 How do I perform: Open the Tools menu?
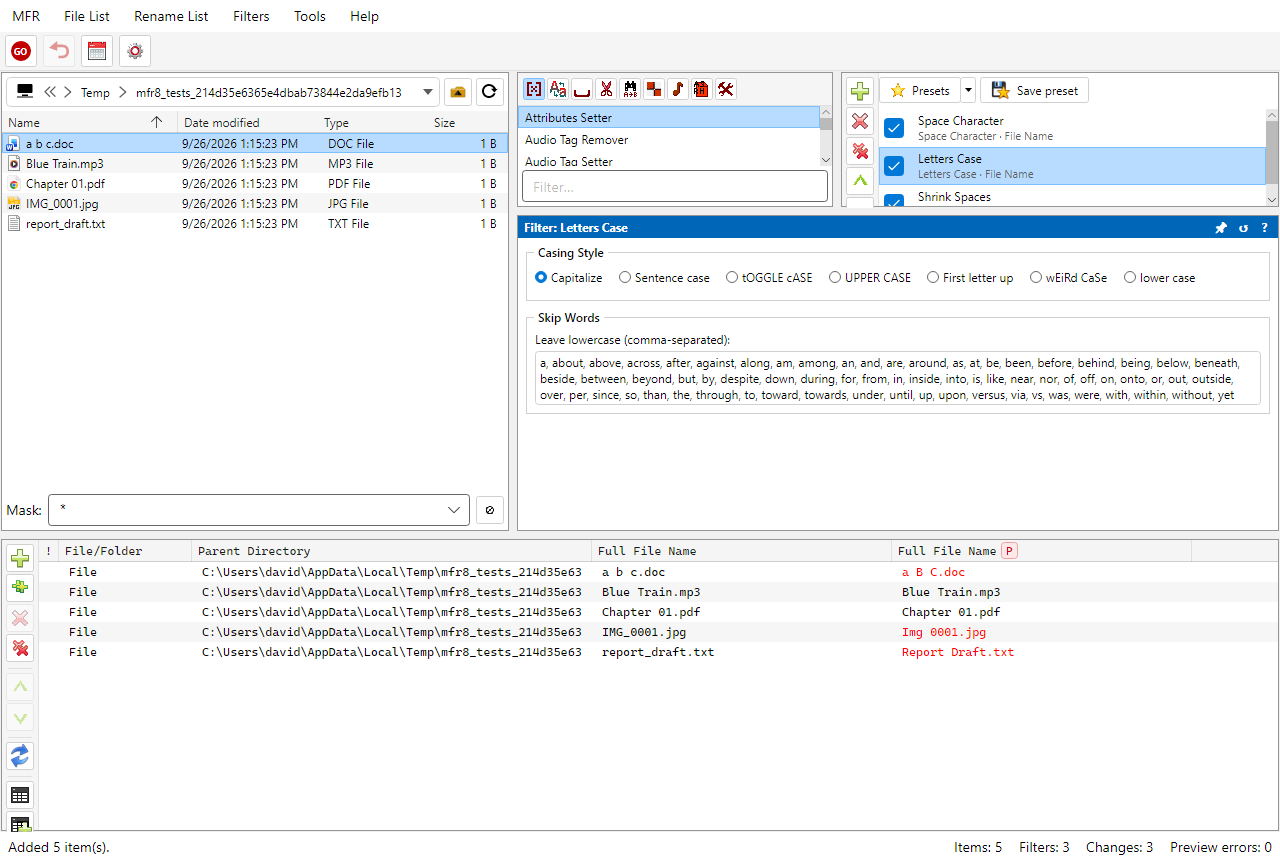(x=310, y=16)
